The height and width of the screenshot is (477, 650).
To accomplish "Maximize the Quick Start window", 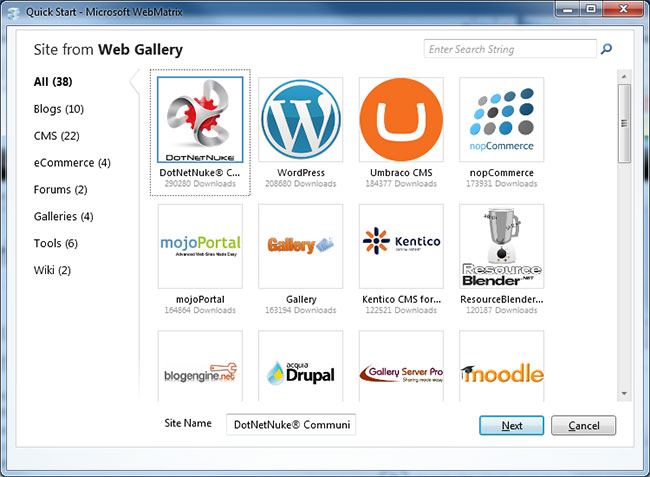I will click(591, 9).
